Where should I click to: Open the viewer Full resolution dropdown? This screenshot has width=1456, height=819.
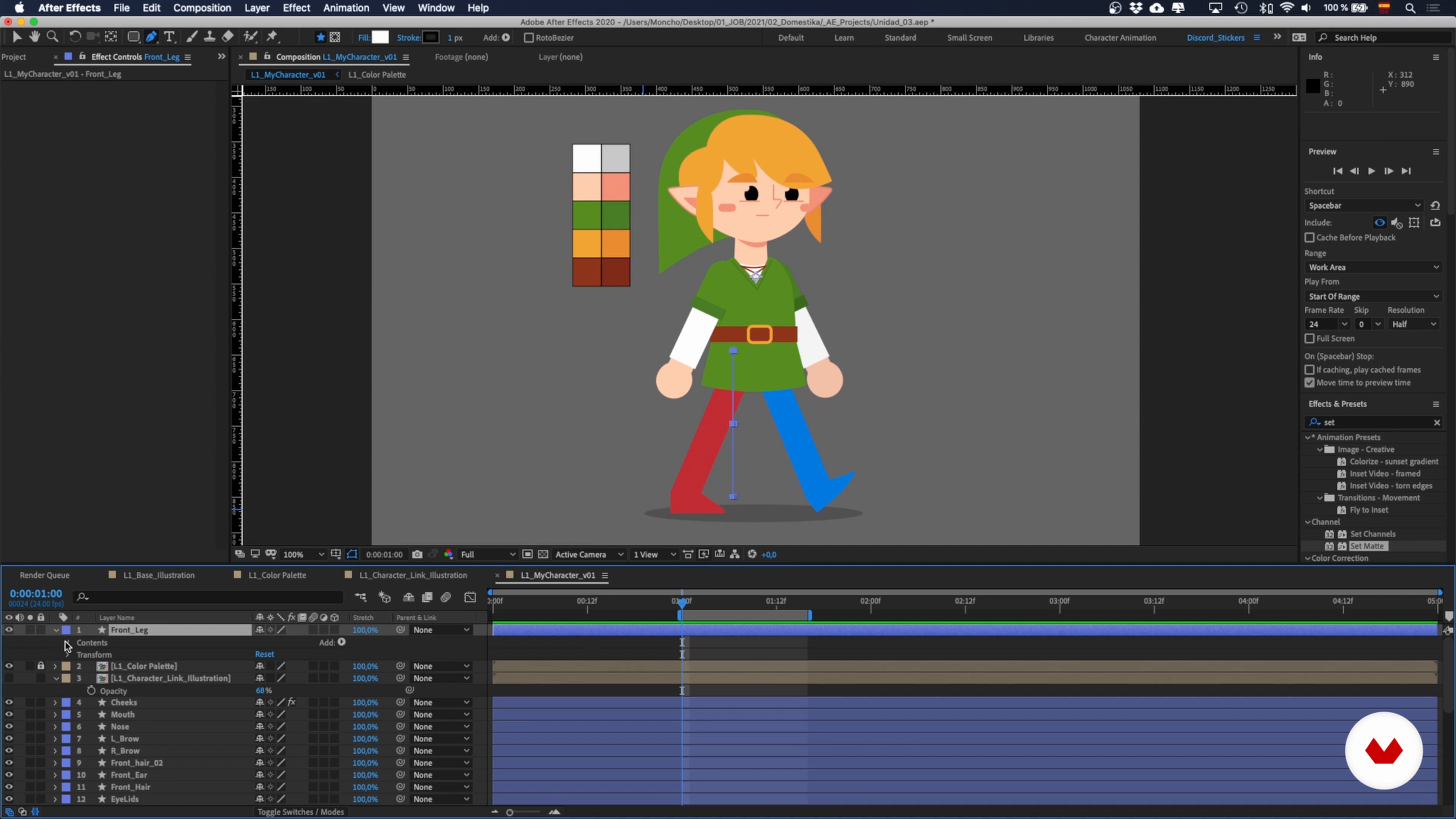tap(488, 554)
